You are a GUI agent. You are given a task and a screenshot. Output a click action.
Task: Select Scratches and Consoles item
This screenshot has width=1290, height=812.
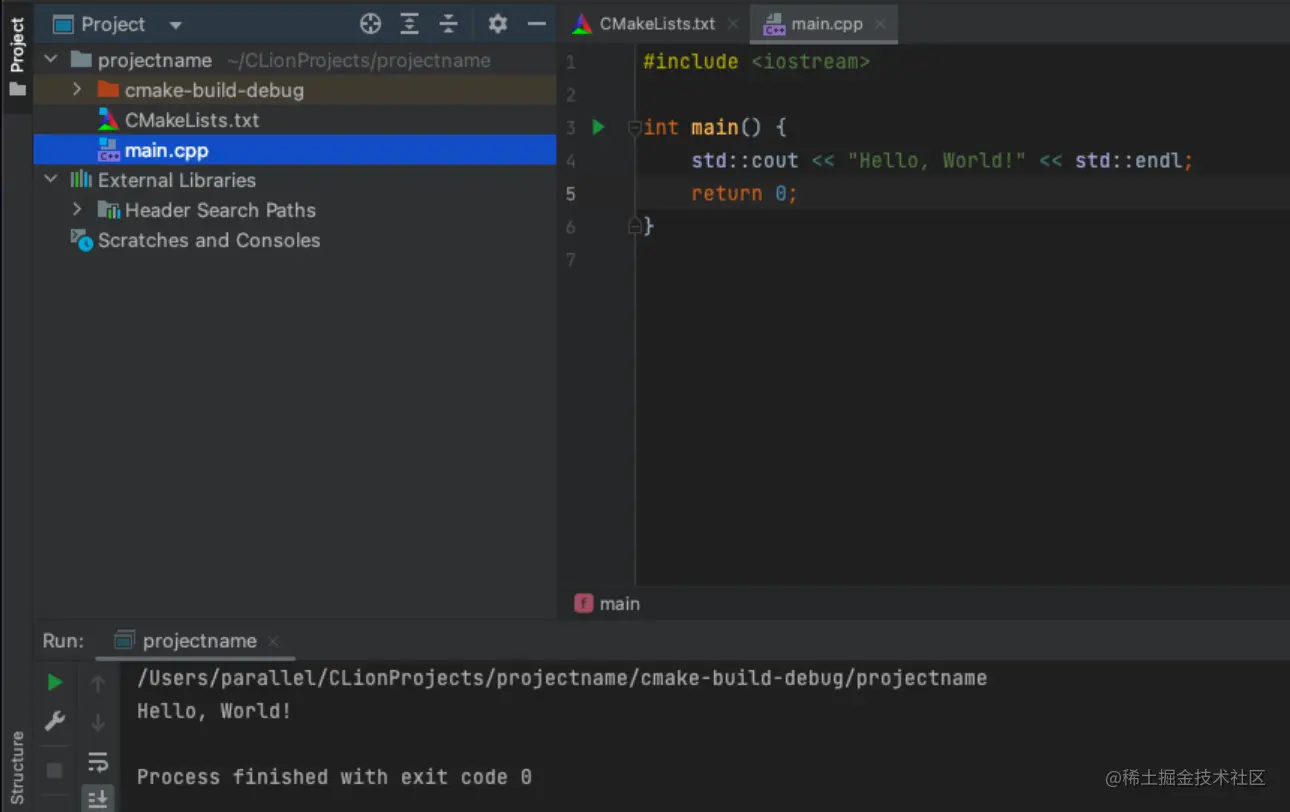pos(209,240)
